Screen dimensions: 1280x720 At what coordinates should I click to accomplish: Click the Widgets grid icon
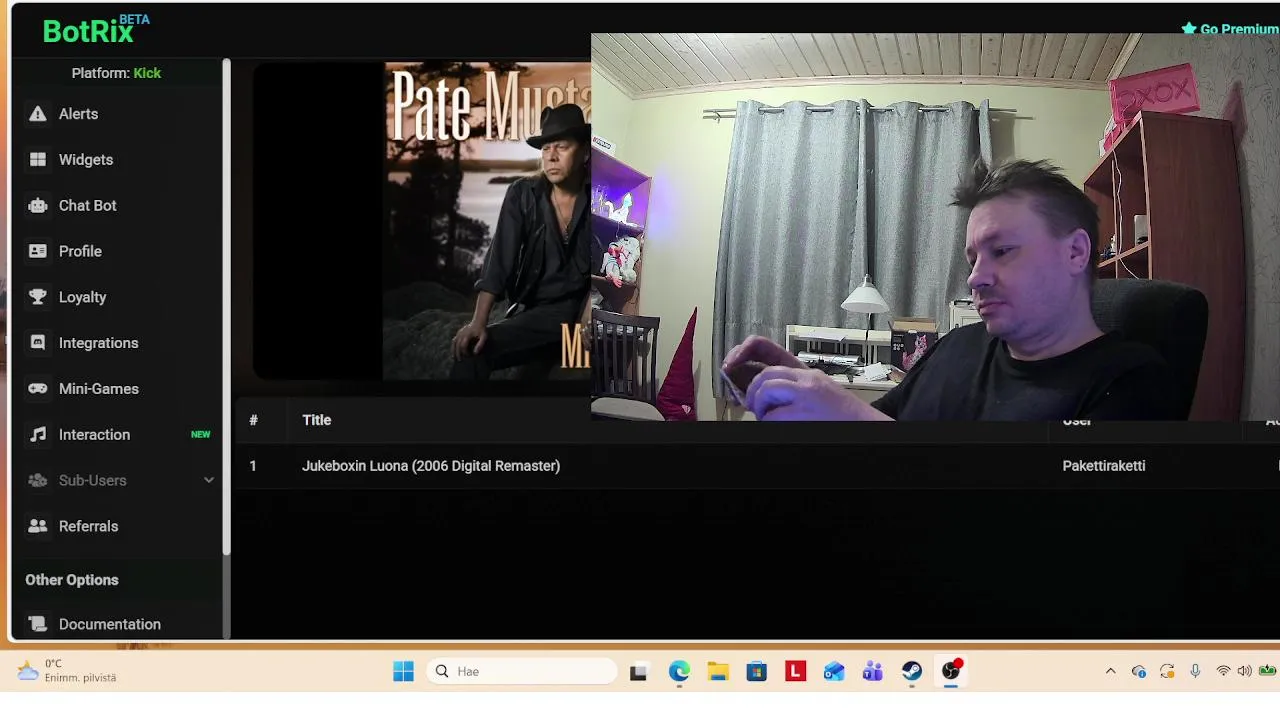click(38, 160)
